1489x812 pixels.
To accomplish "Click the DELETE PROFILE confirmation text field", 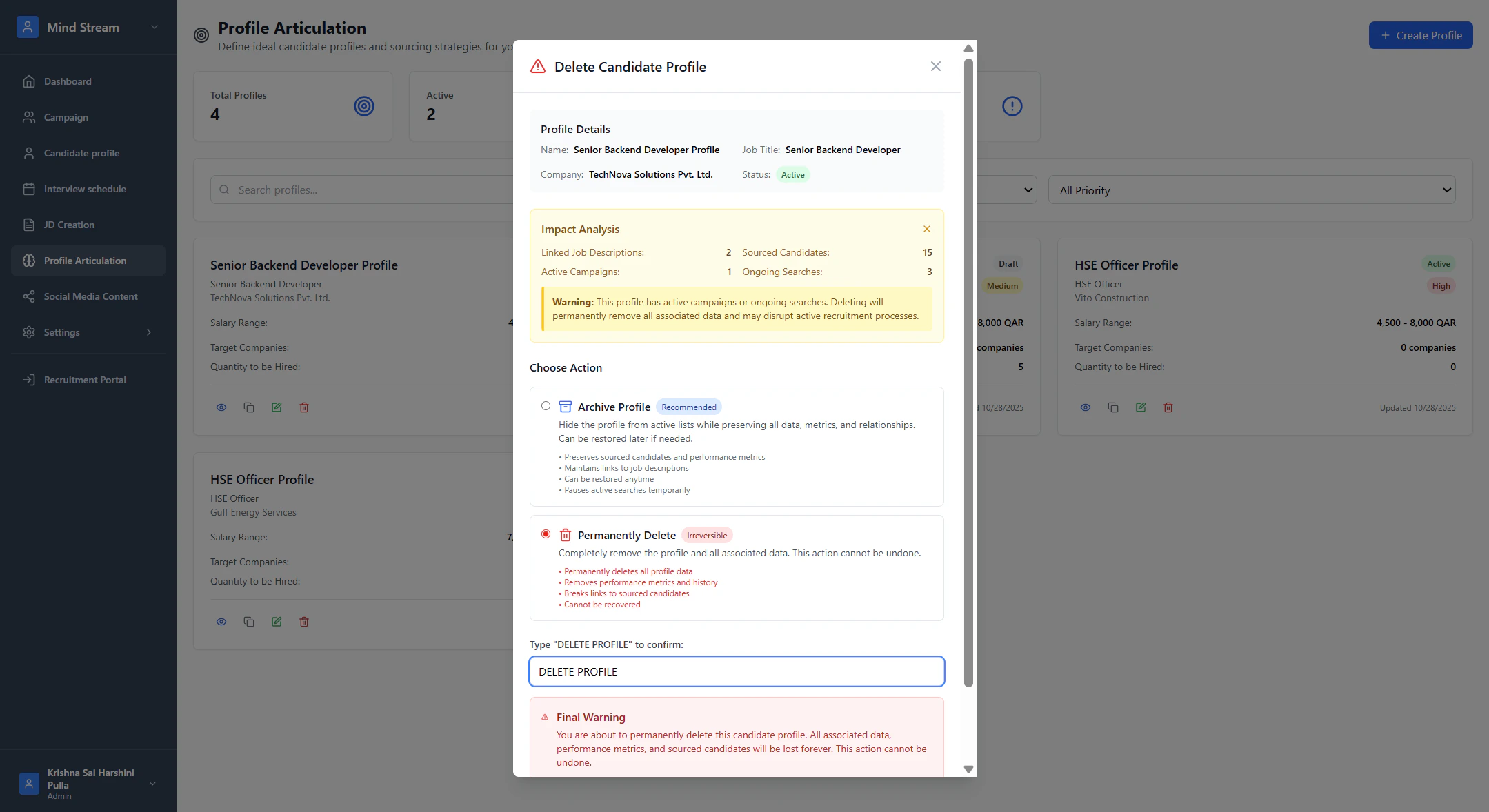I will (x=736, y=671).
